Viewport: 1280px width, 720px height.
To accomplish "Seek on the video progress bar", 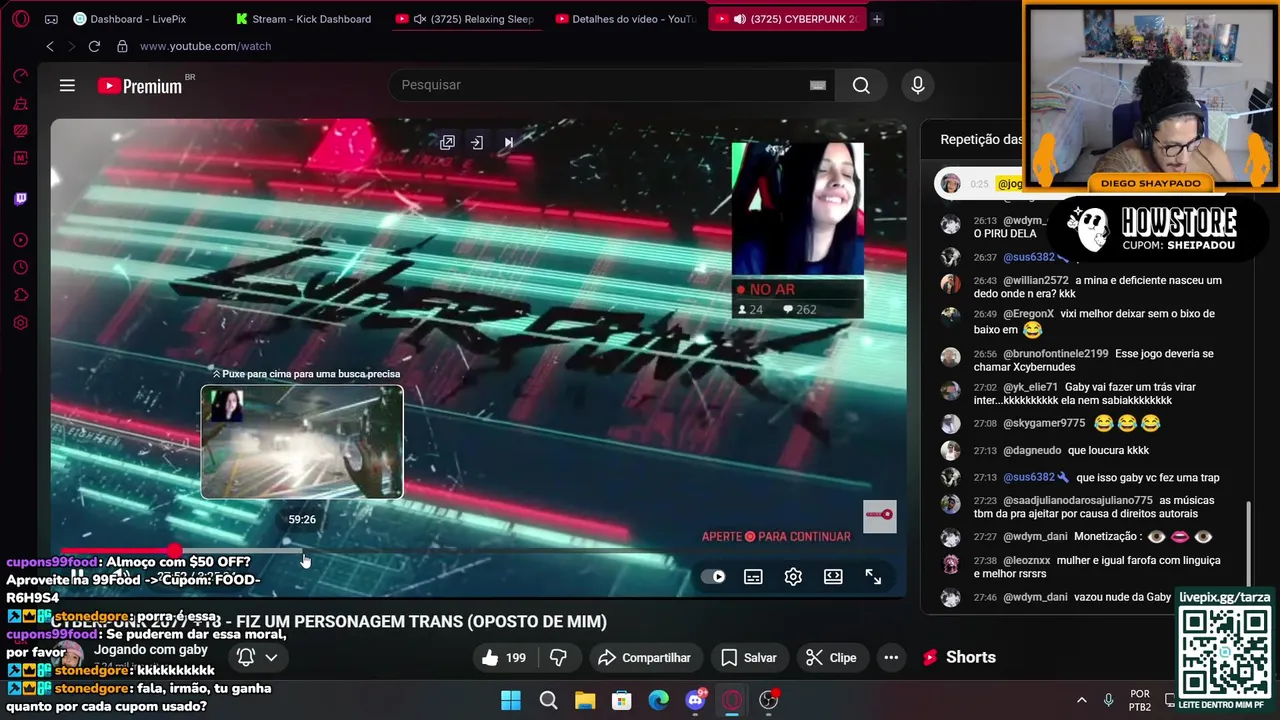I will tap(480, 550).
